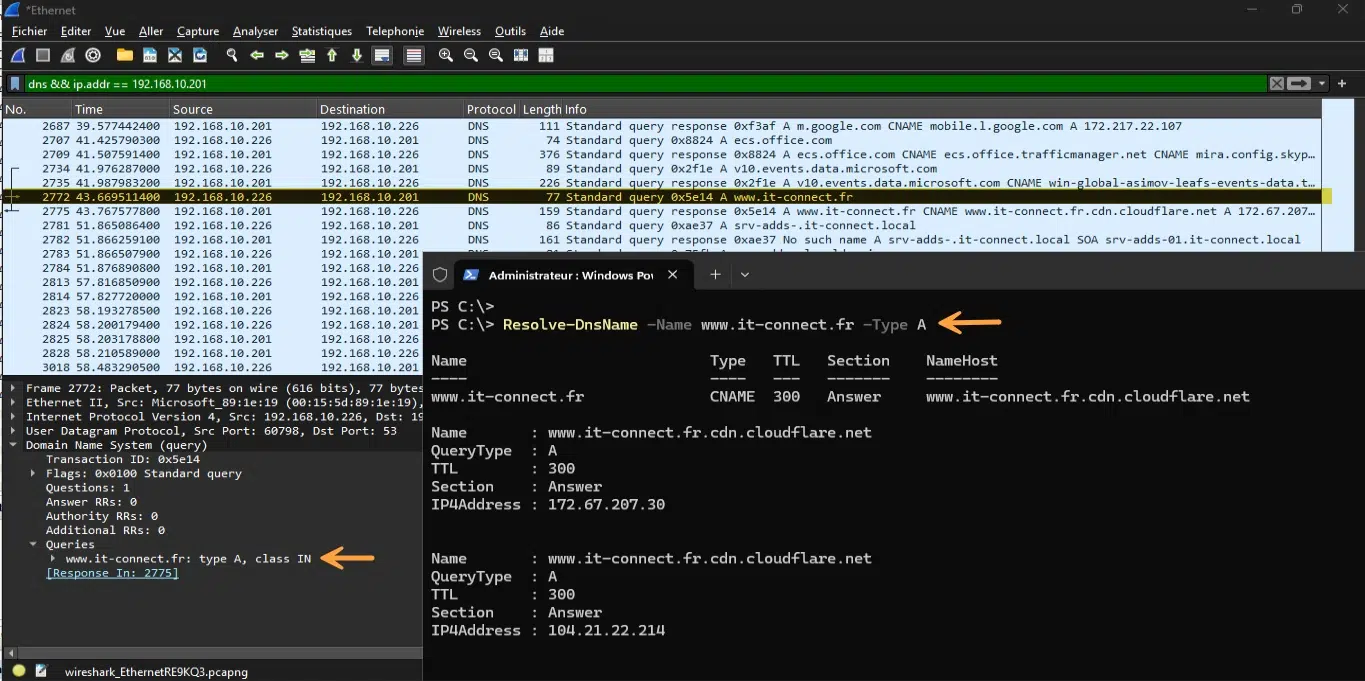The height and width of the screenshot is (681, 1365).
Task: Open capture options gear icon
Action: (x=93, y=55)
